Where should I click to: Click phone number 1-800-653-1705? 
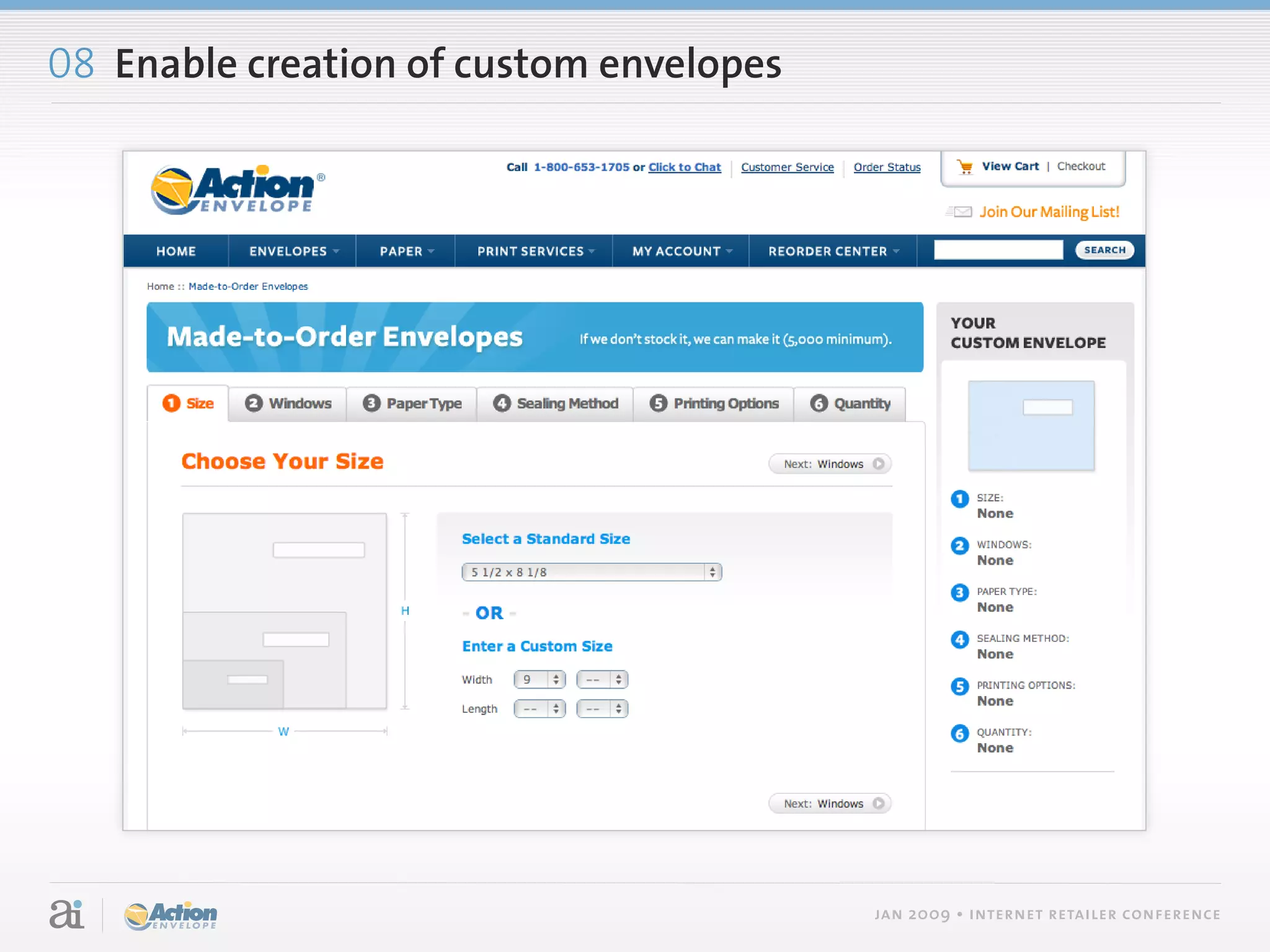coord(581,167)
